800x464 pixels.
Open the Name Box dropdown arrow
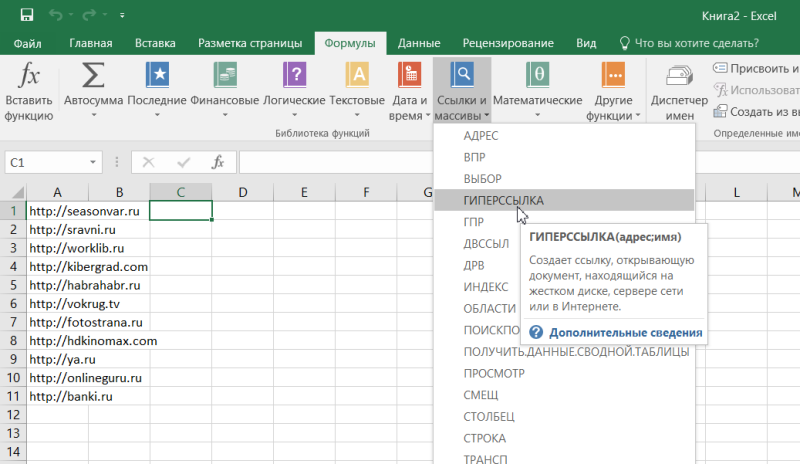[93, 162]
